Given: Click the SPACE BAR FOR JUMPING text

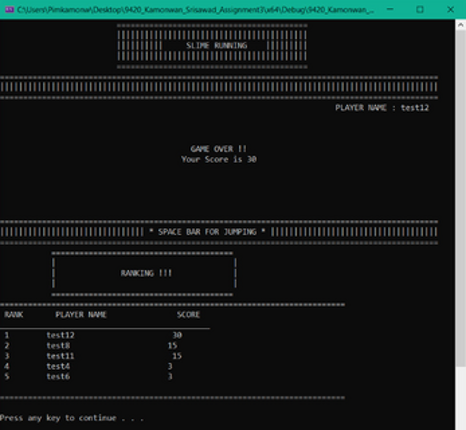Looking at the screenshot, I should coord(207,232).
